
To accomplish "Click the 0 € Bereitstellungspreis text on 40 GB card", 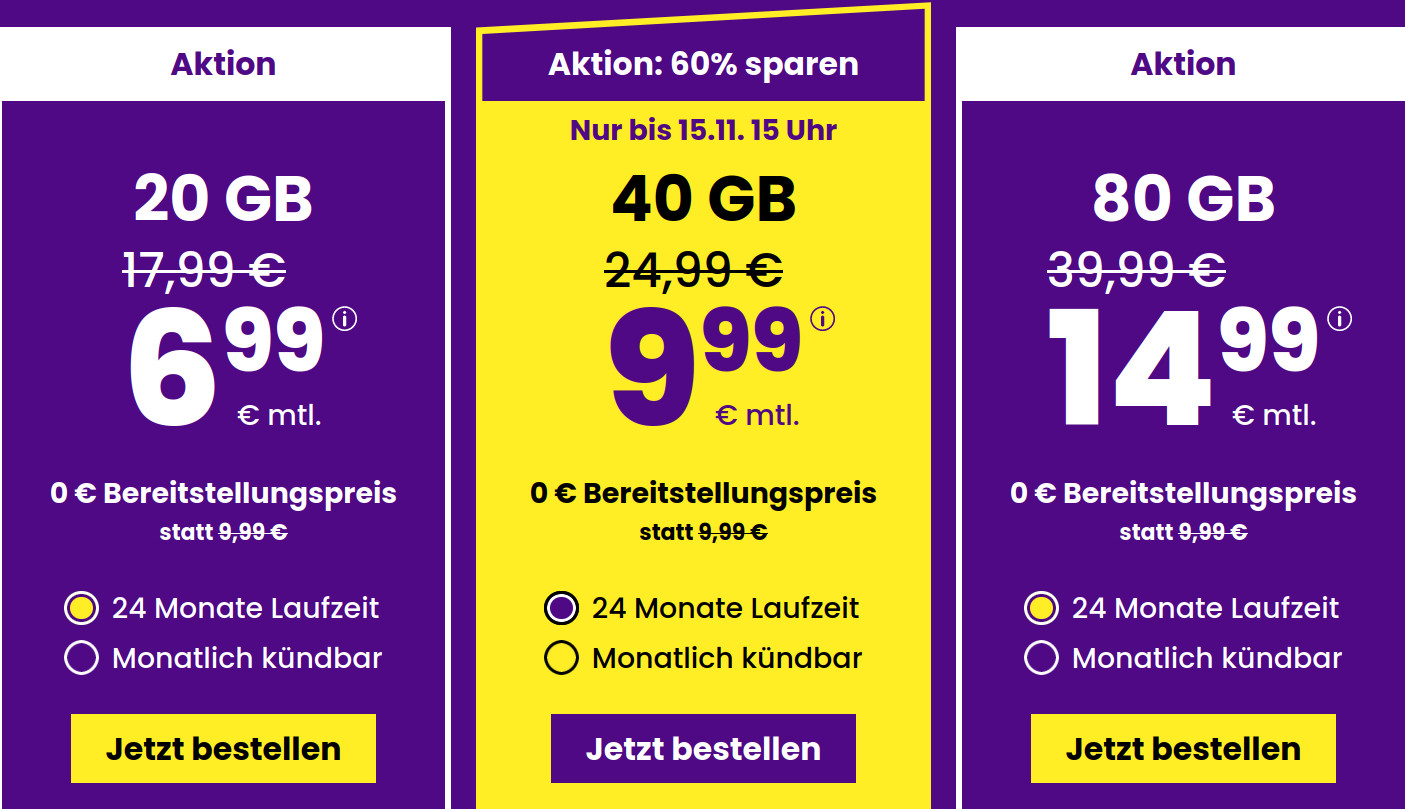I will [x=702, y=492].
